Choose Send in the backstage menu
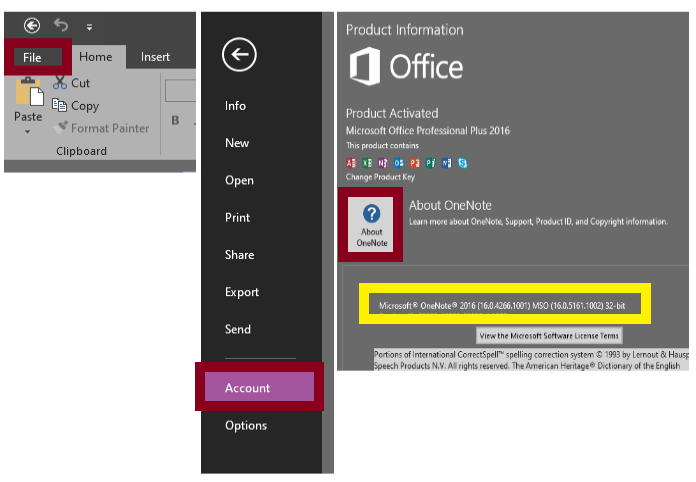The image size is (696, 482). click(237, 329)
